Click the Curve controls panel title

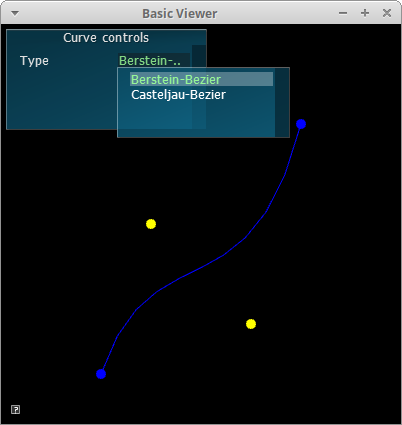(x=106, y=38)
